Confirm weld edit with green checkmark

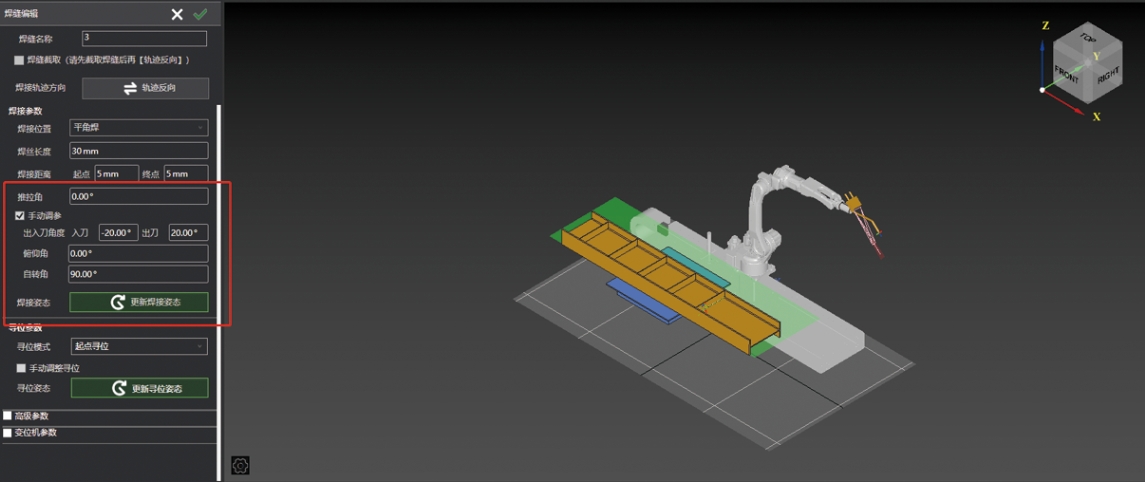(x=201, y=14)
